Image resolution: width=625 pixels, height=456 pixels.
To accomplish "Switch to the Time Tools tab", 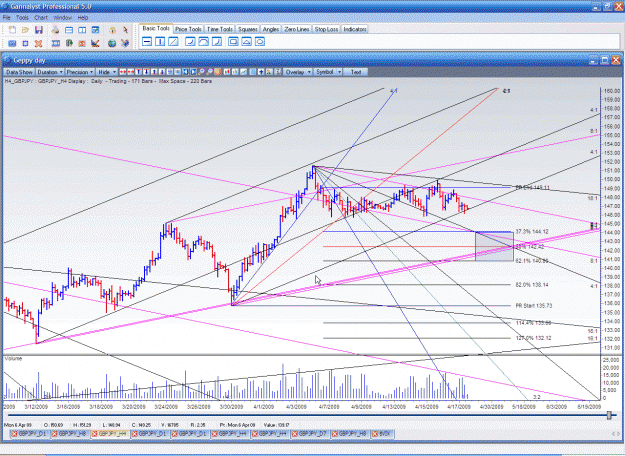I will click(220, 29).
